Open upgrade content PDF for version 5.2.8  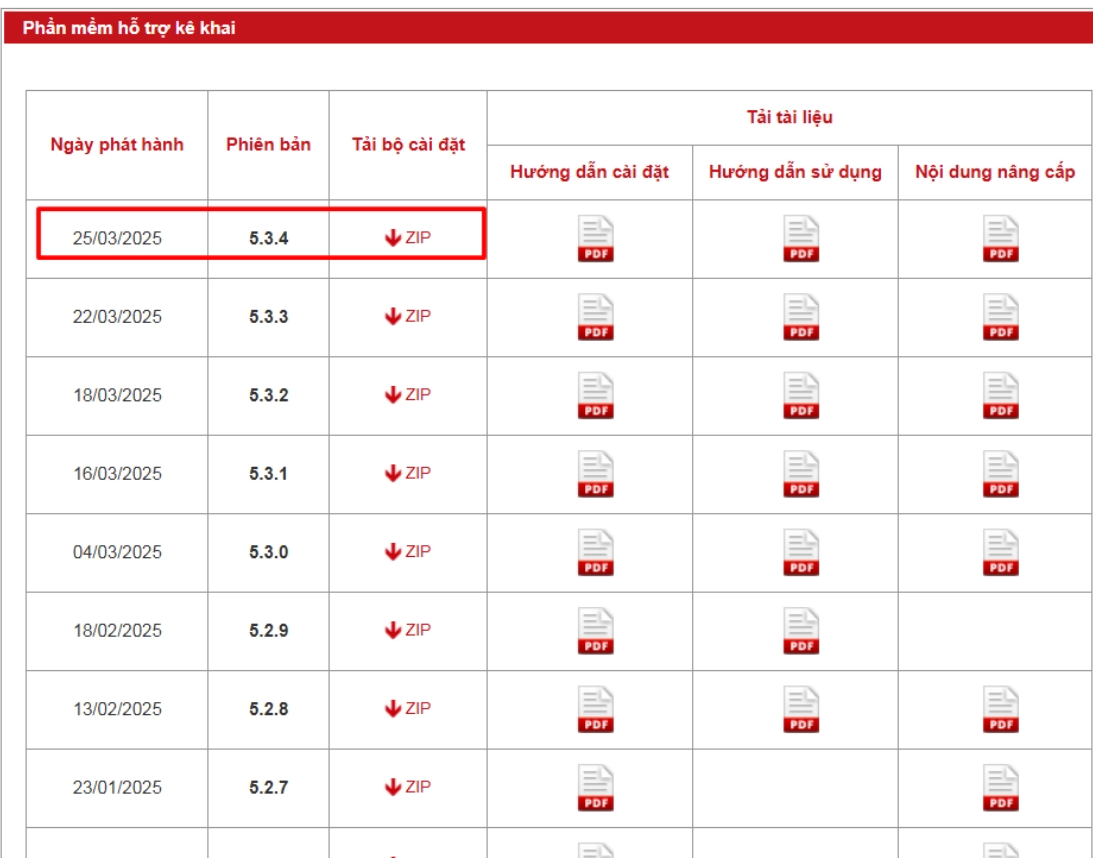pyautogui.click(x=1000, y=709)
